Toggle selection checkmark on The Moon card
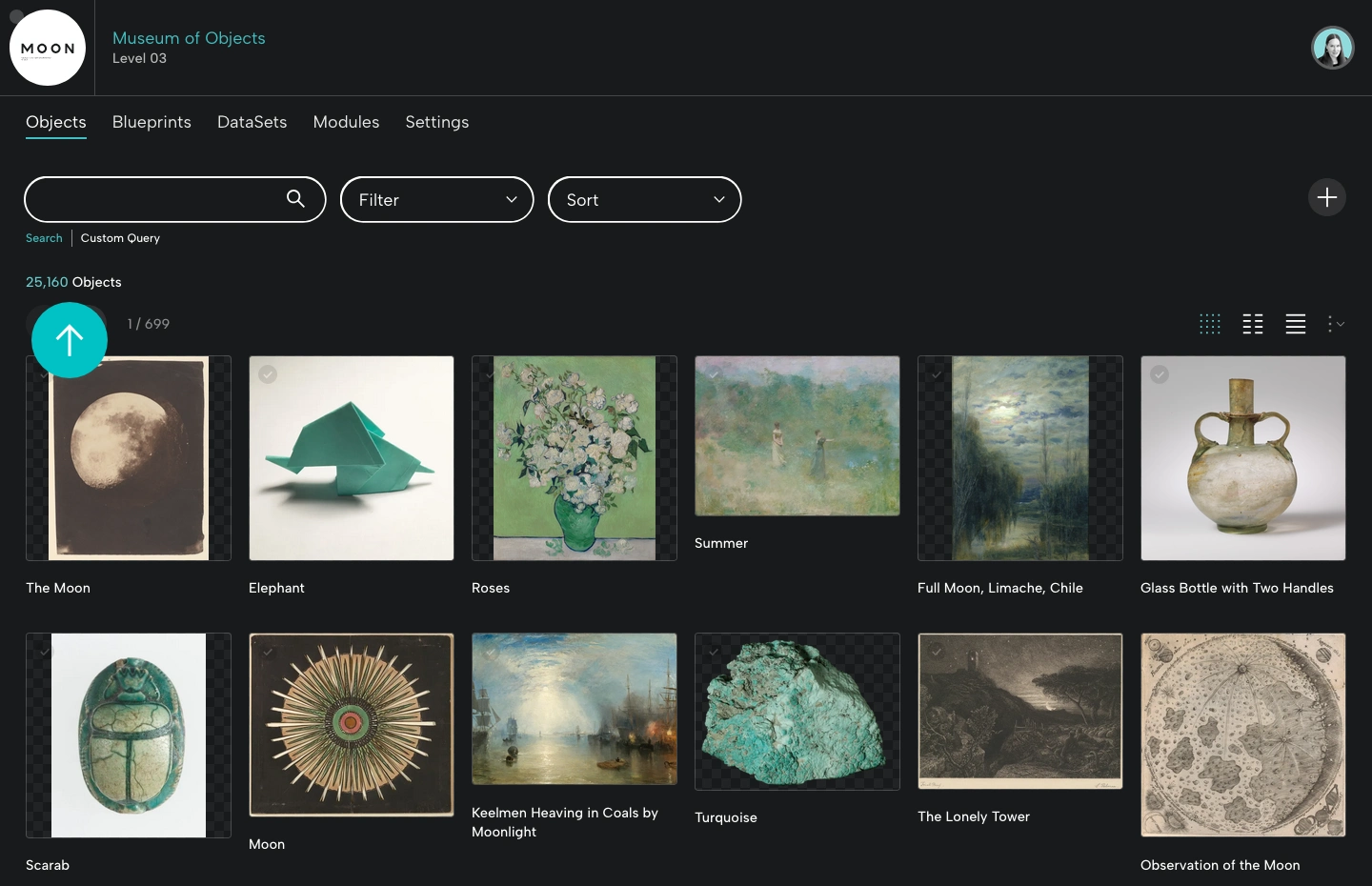This screenshot has height=886, width=1372. tap(45, 374)
